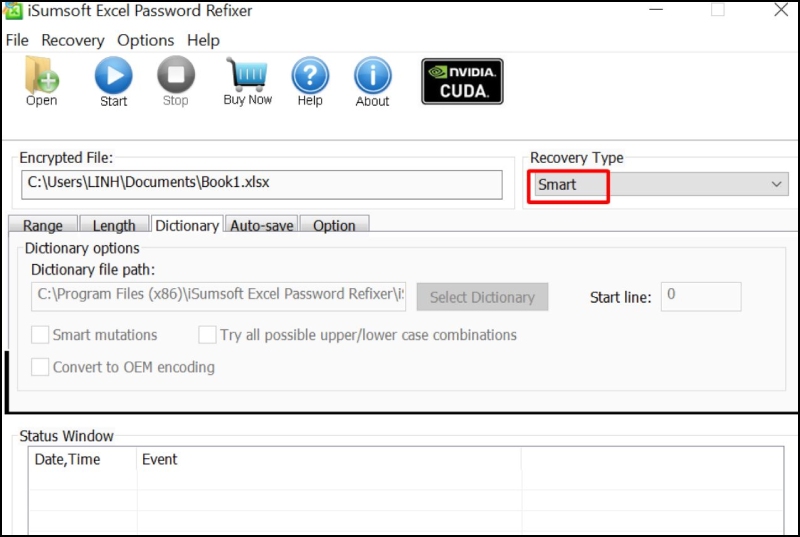Click the NVIDIA CUDA badge
The image size is (800, 537).
(462, 81)
